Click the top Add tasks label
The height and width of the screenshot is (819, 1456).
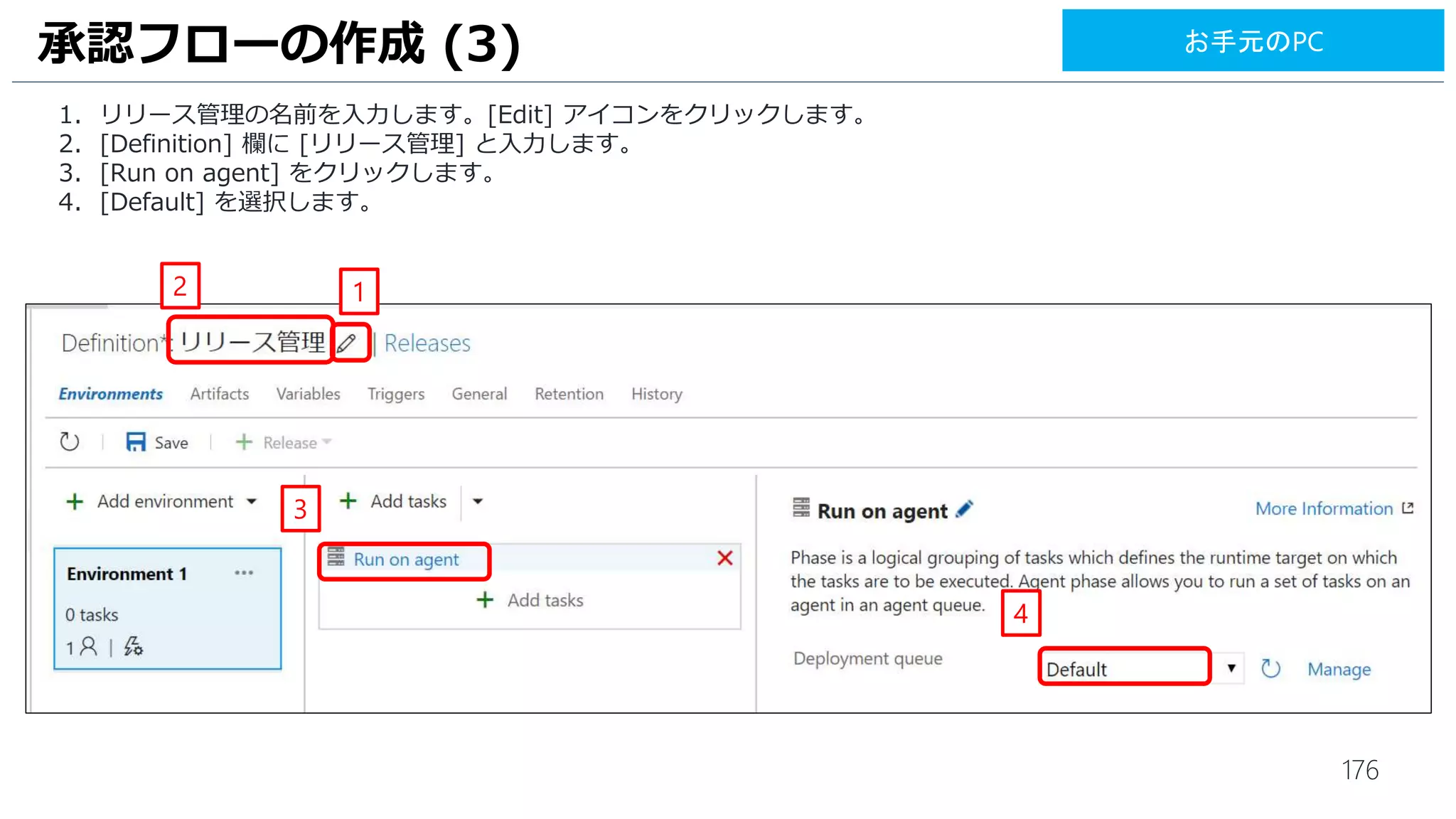408,501
